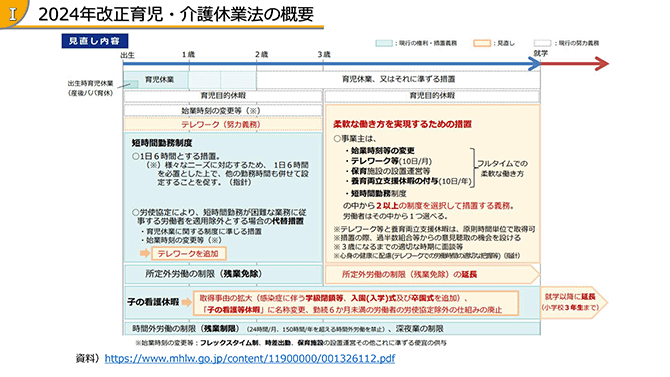Open the mhlw.go.jp PDF source link

(x=250, y=358)
